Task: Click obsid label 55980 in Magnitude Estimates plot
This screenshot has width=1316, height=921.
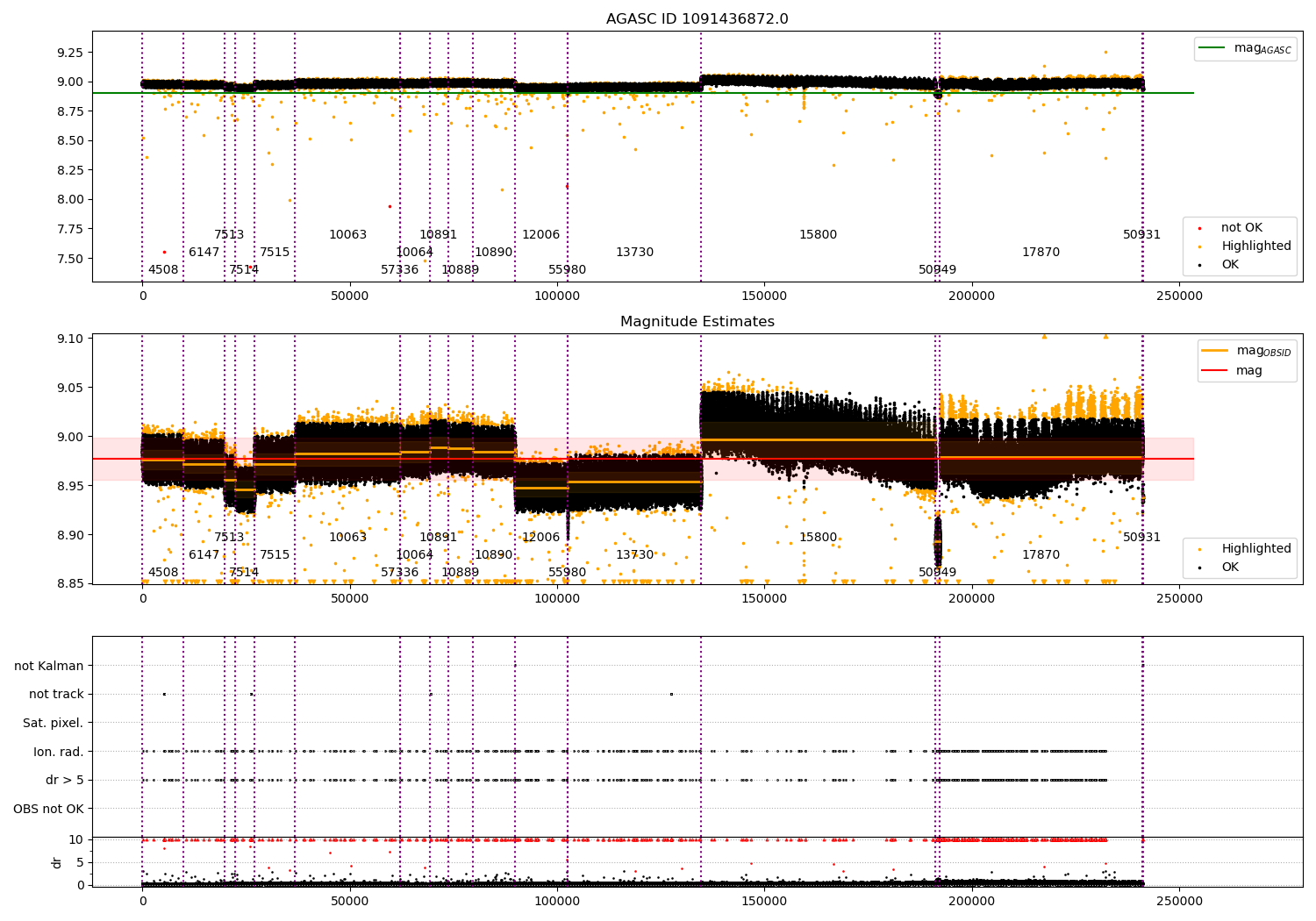Action: coord(567,573)
